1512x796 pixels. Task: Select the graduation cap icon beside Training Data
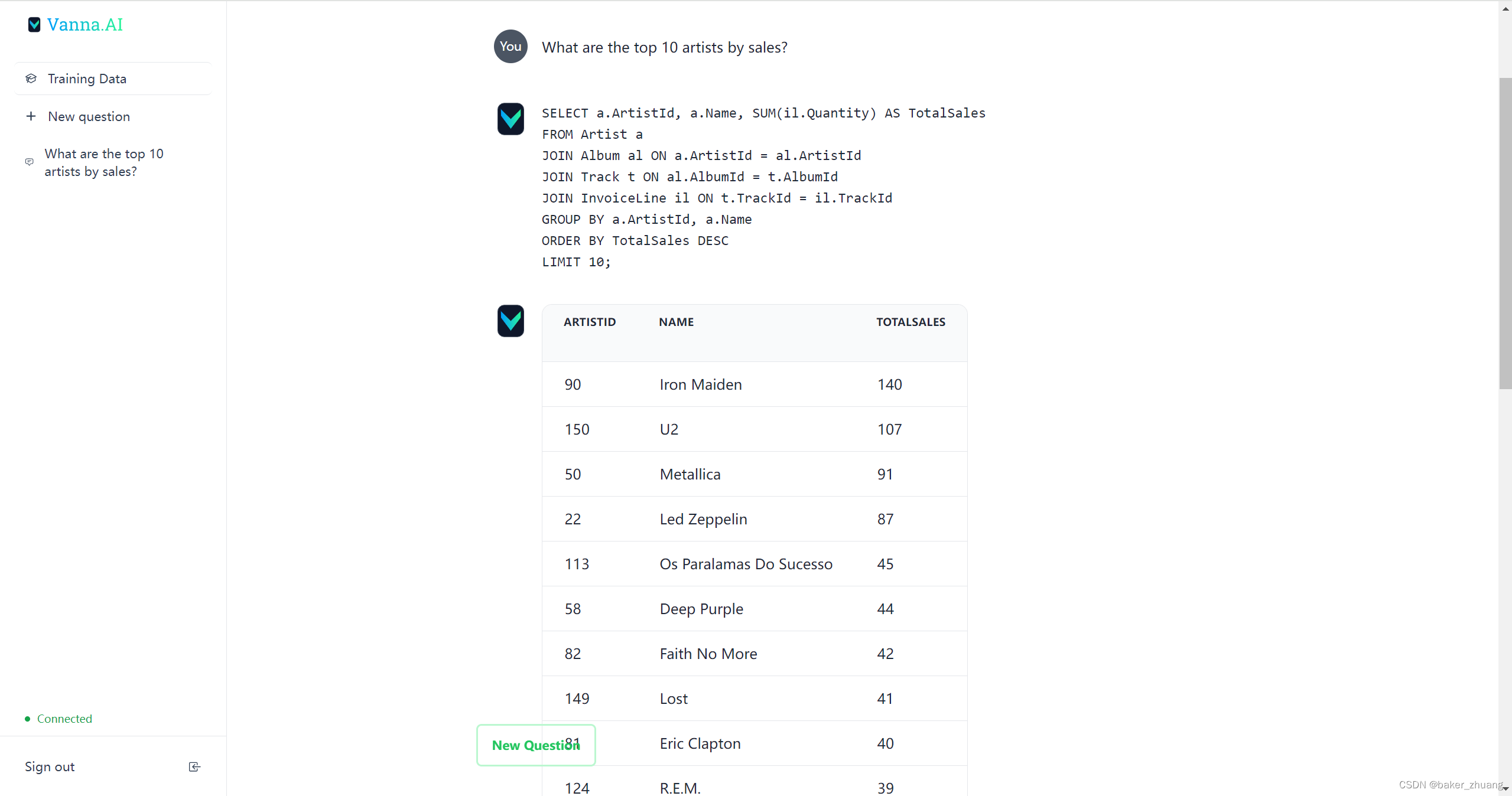(x=31, y=79)
